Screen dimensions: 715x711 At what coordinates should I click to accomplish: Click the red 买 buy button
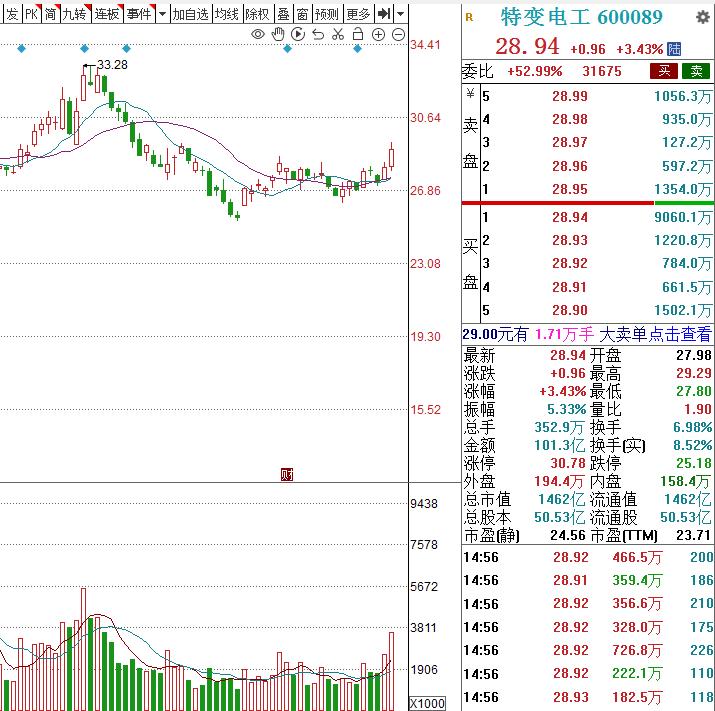664,71
